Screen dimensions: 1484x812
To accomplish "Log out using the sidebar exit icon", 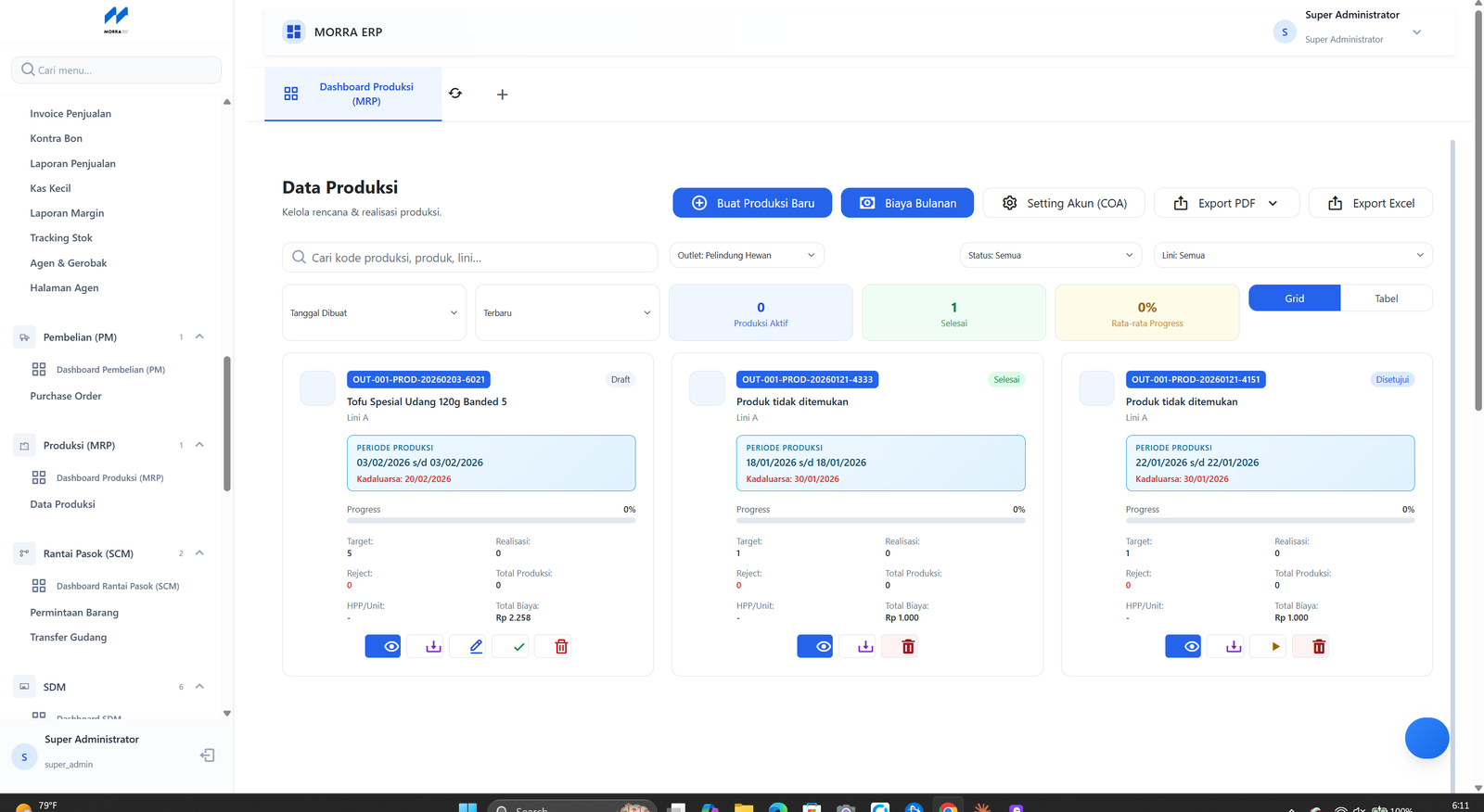I will [208, 755].
